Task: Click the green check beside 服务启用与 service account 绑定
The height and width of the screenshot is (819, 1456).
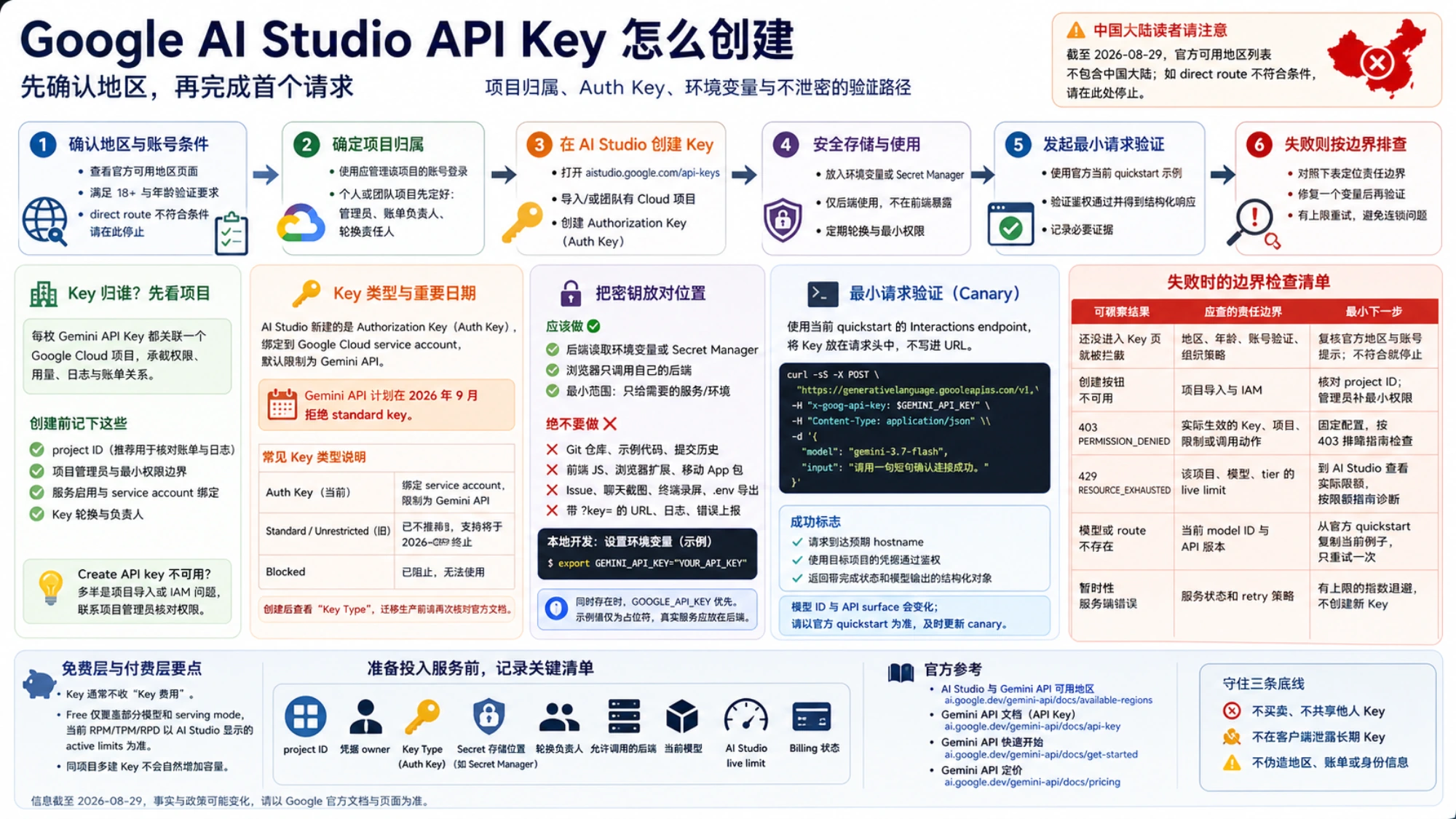Action: pyautogui.click(x=36, y=492)
